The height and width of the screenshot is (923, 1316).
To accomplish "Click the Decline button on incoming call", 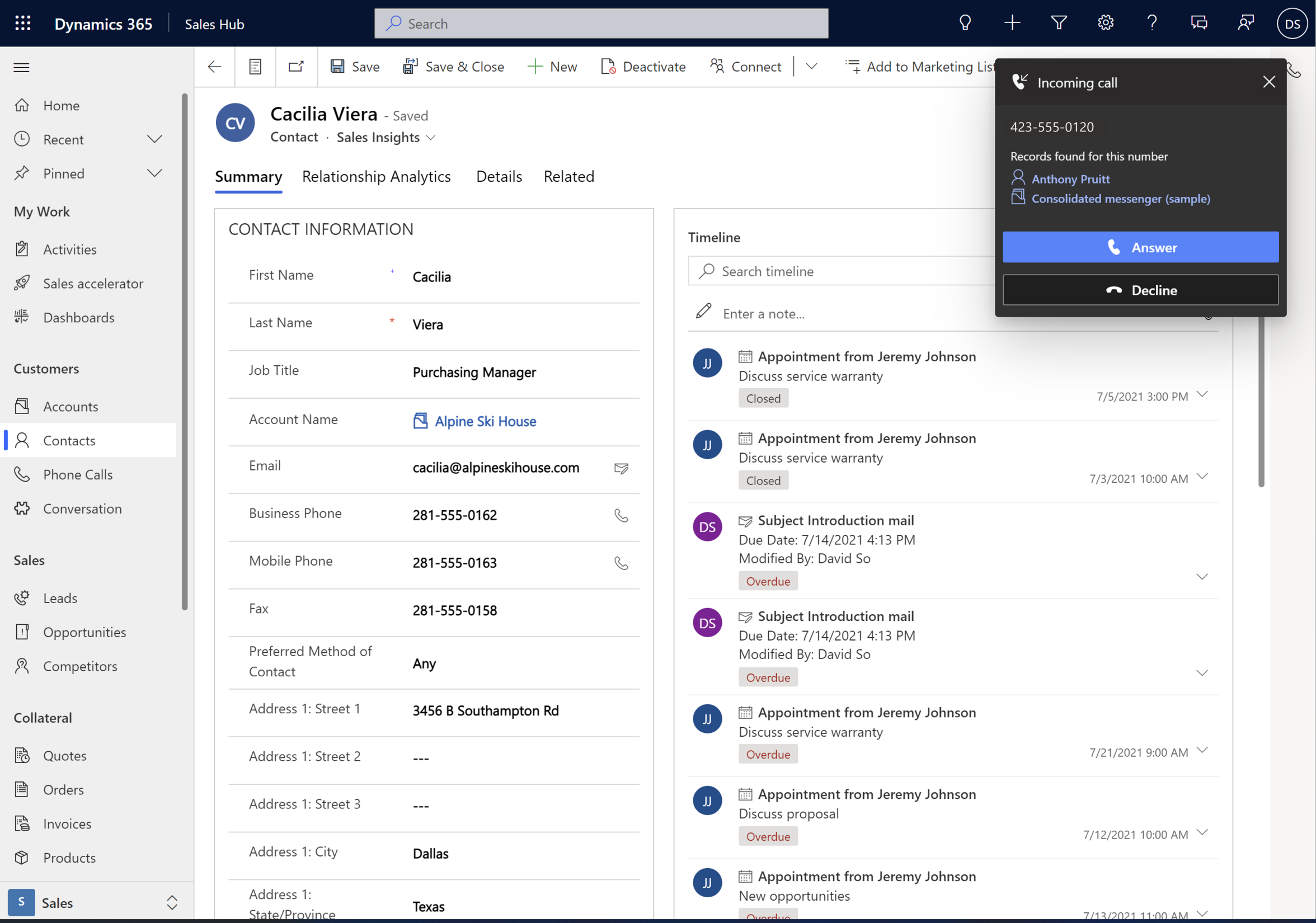I will (x=1140, y=290).
